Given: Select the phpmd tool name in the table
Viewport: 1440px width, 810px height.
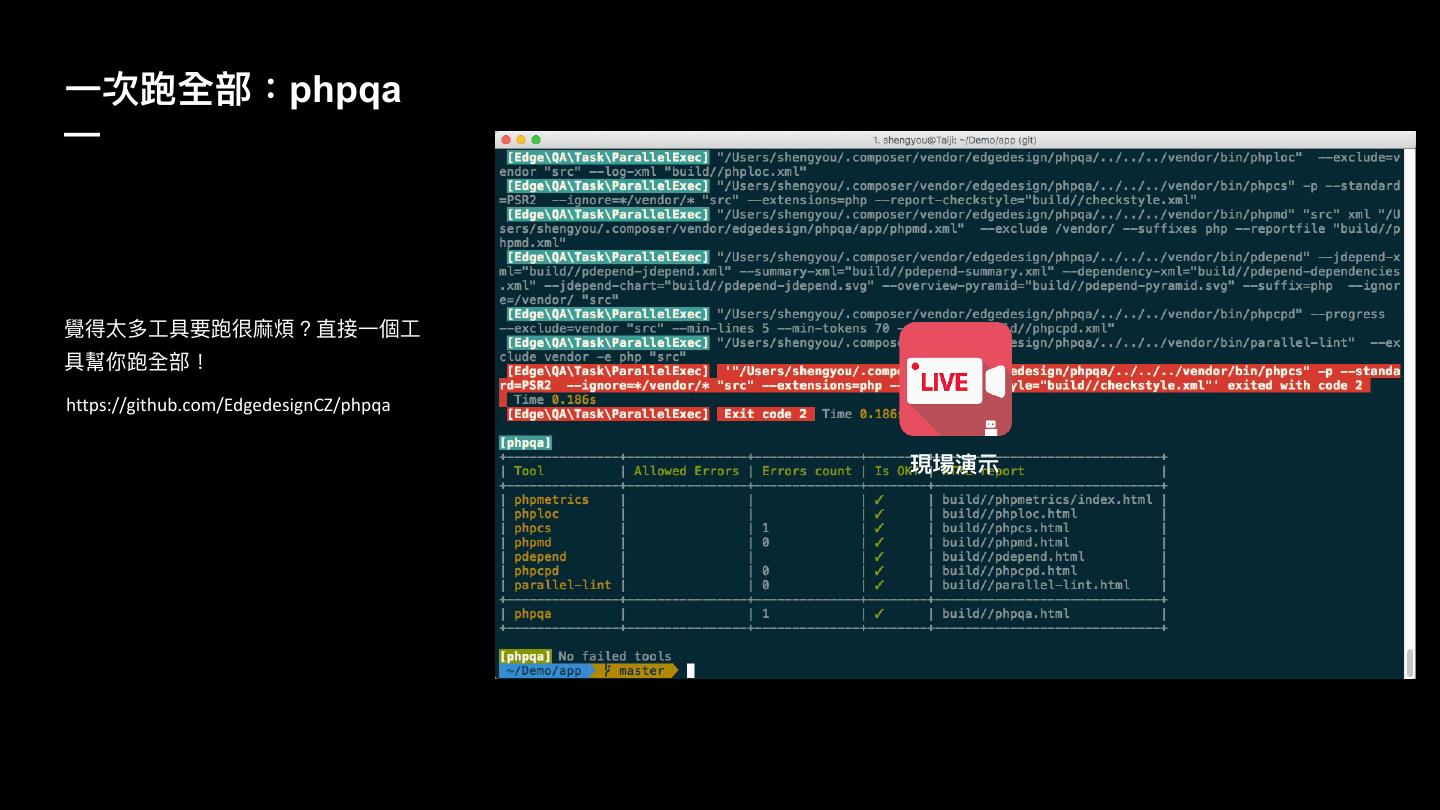Looking at the screenshot, I should click(532, 542).
